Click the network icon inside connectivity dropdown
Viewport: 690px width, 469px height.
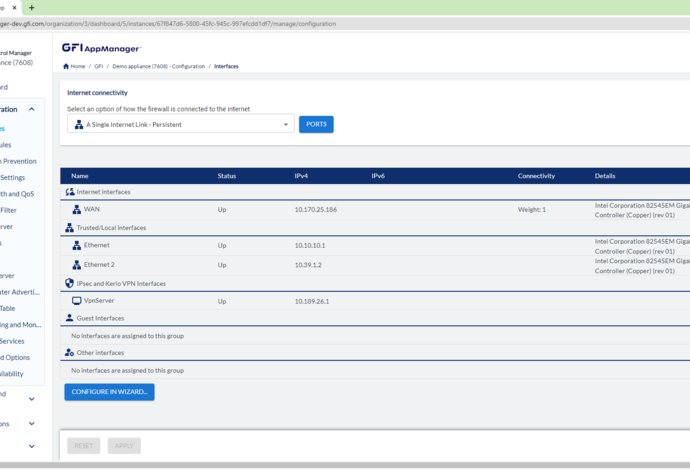click(x=79, y=125)
